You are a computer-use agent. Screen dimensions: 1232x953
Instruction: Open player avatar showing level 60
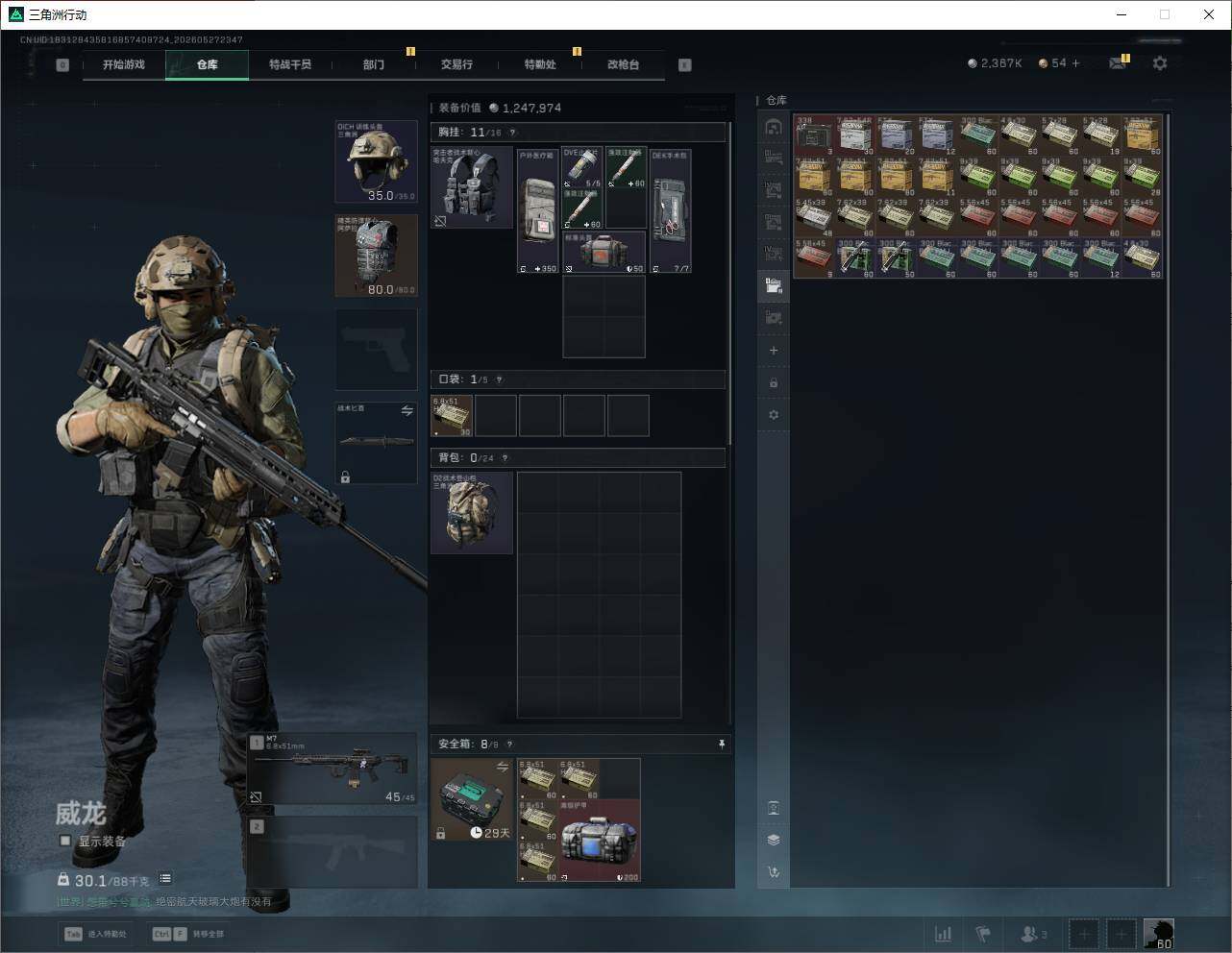point(1158,934)
